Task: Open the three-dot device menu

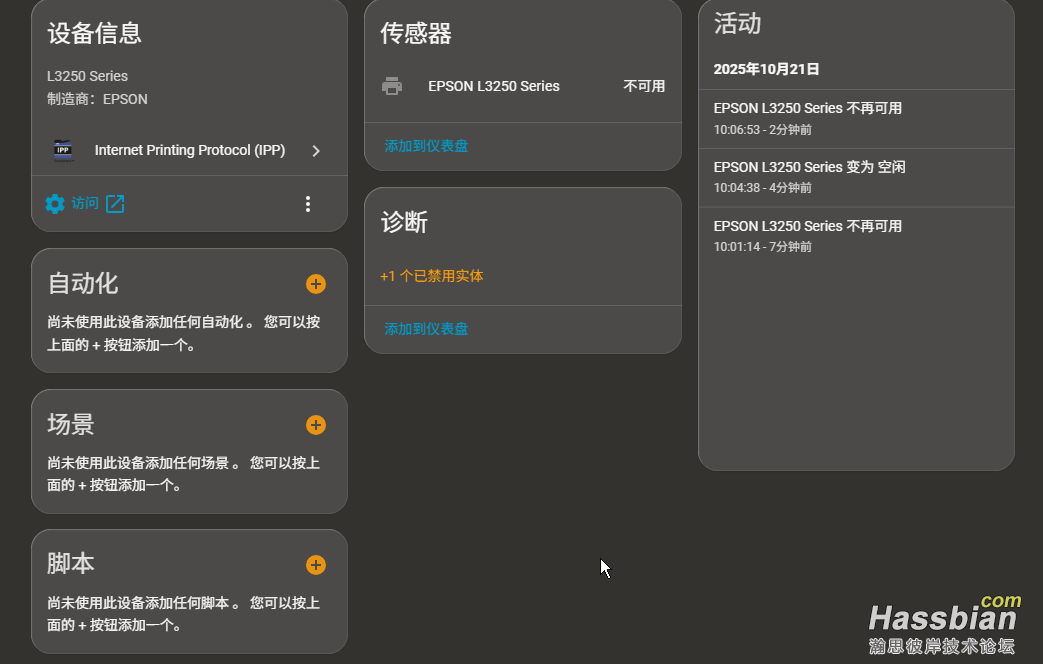Action: click(x=307, y=204)
